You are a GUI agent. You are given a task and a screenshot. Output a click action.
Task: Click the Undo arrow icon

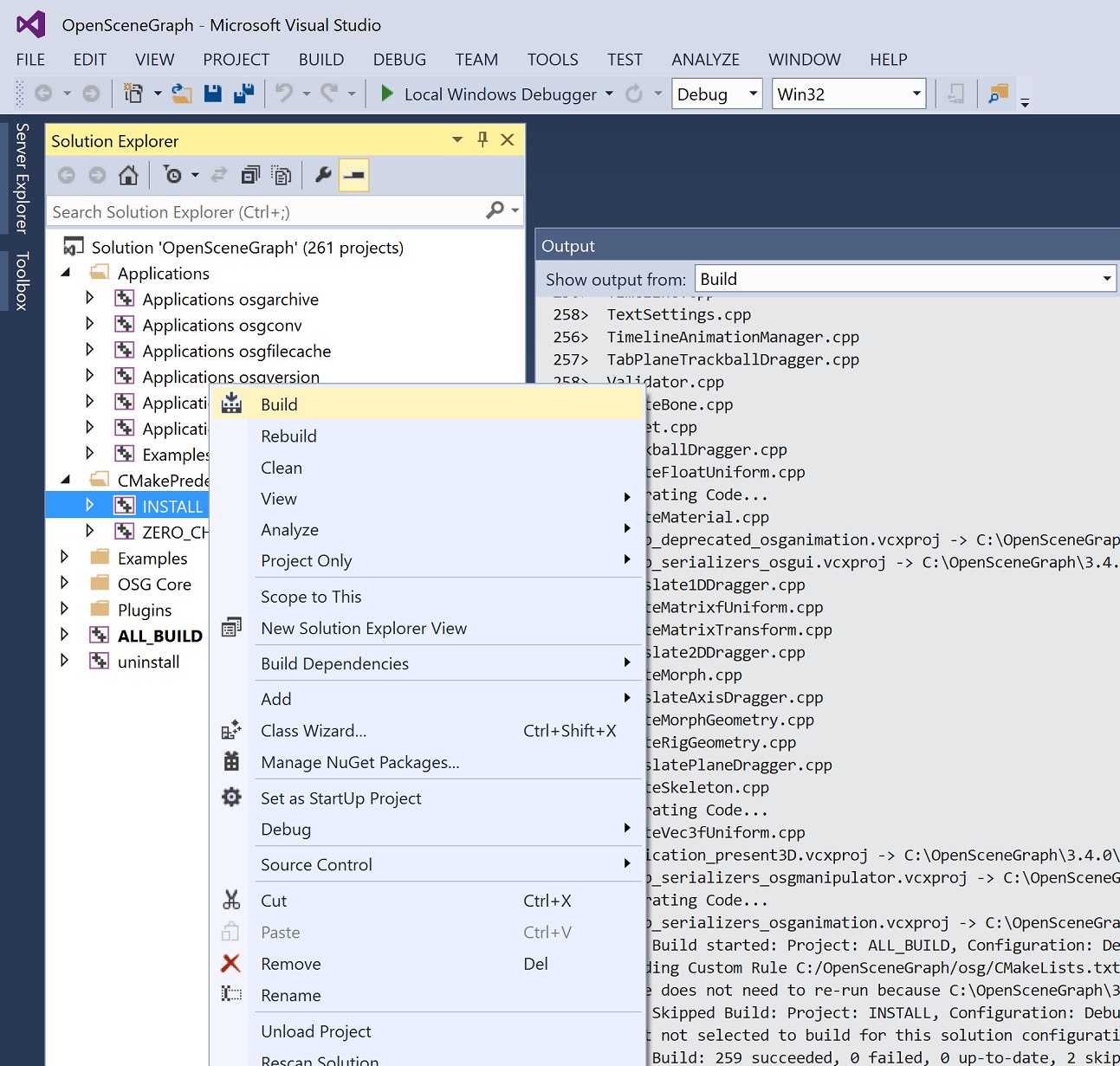pos(283,93)
